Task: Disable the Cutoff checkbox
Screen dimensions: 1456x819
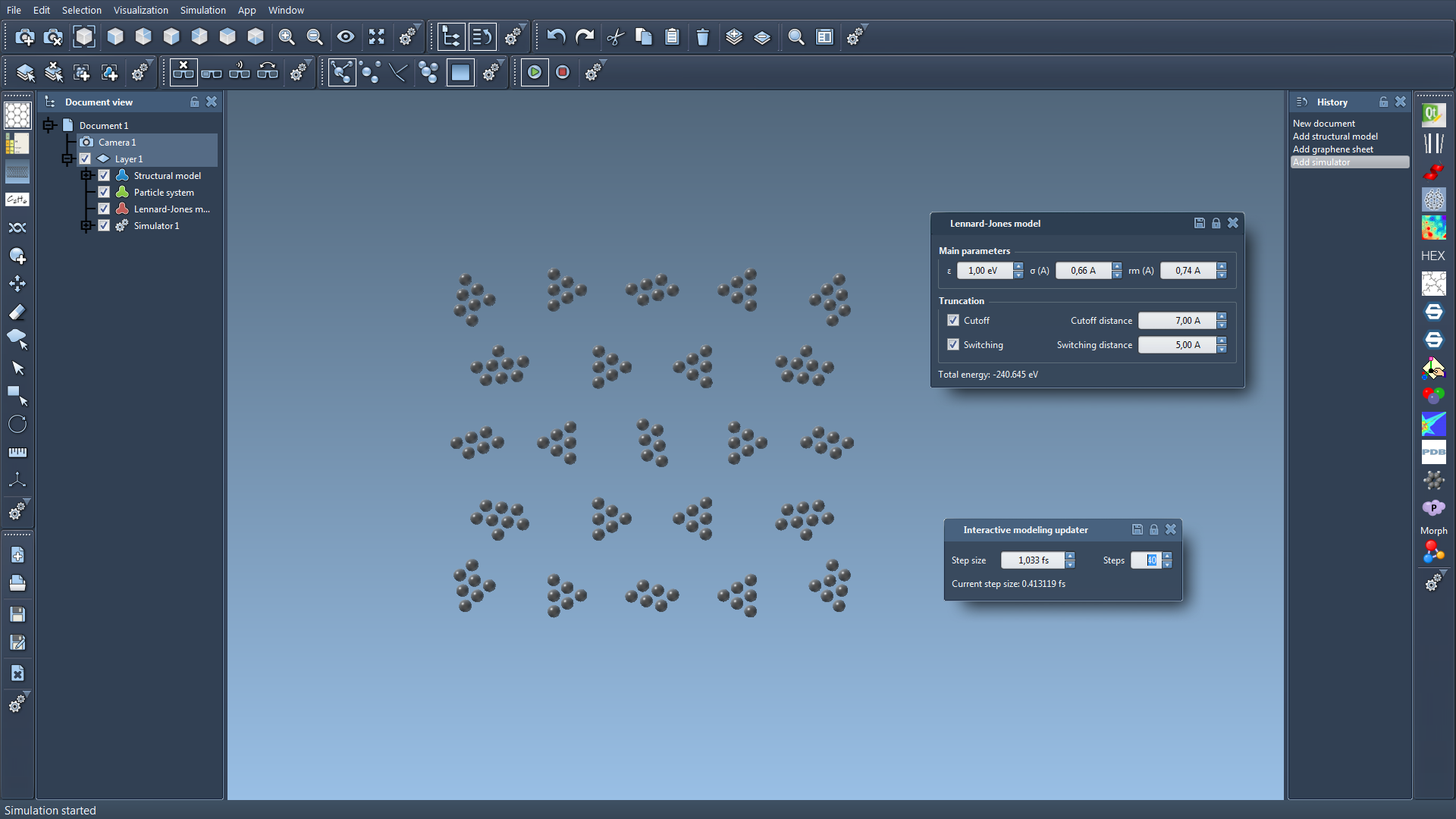Action: [953, 320]
